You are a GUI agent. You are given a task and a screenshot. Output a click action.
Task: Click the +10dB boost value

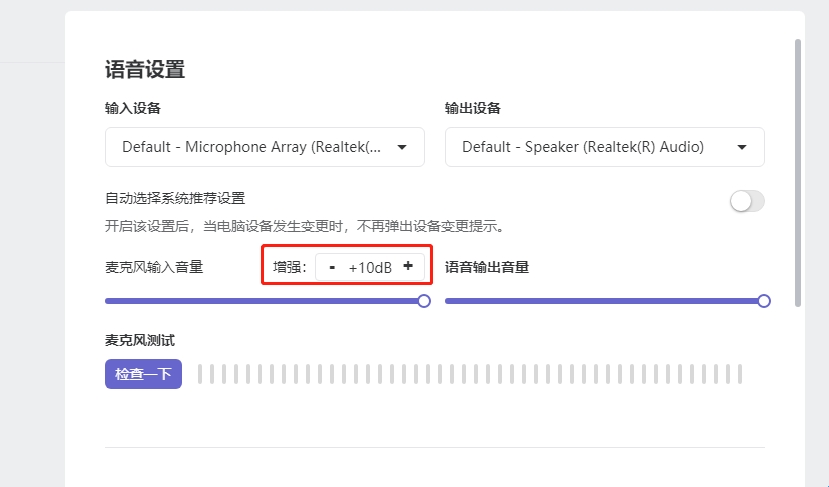[370, 268]
